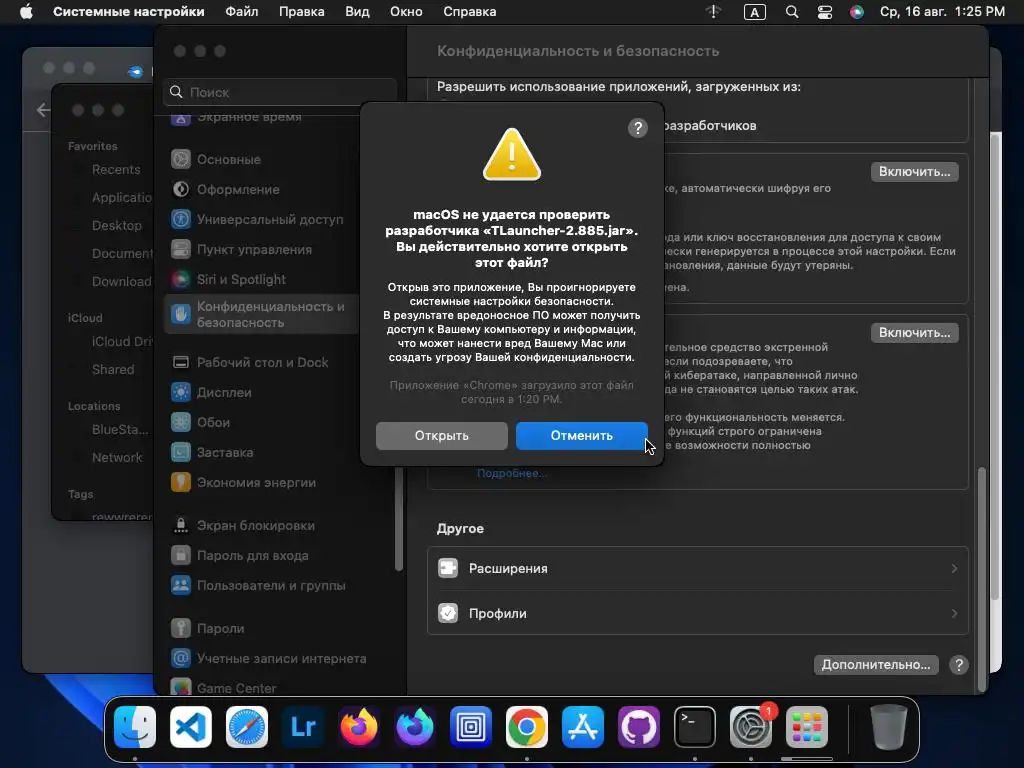Click the date and time in menu bar

click(x=942, y=12)
